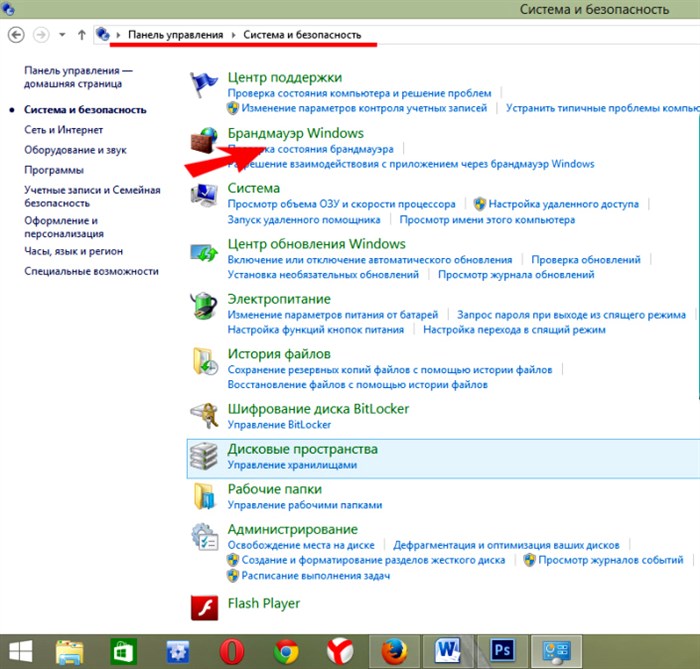This screenshot has width=700, height=669.
Task: Open the Windows Start button
Action: pyautogui.click(x=21, y=652)
